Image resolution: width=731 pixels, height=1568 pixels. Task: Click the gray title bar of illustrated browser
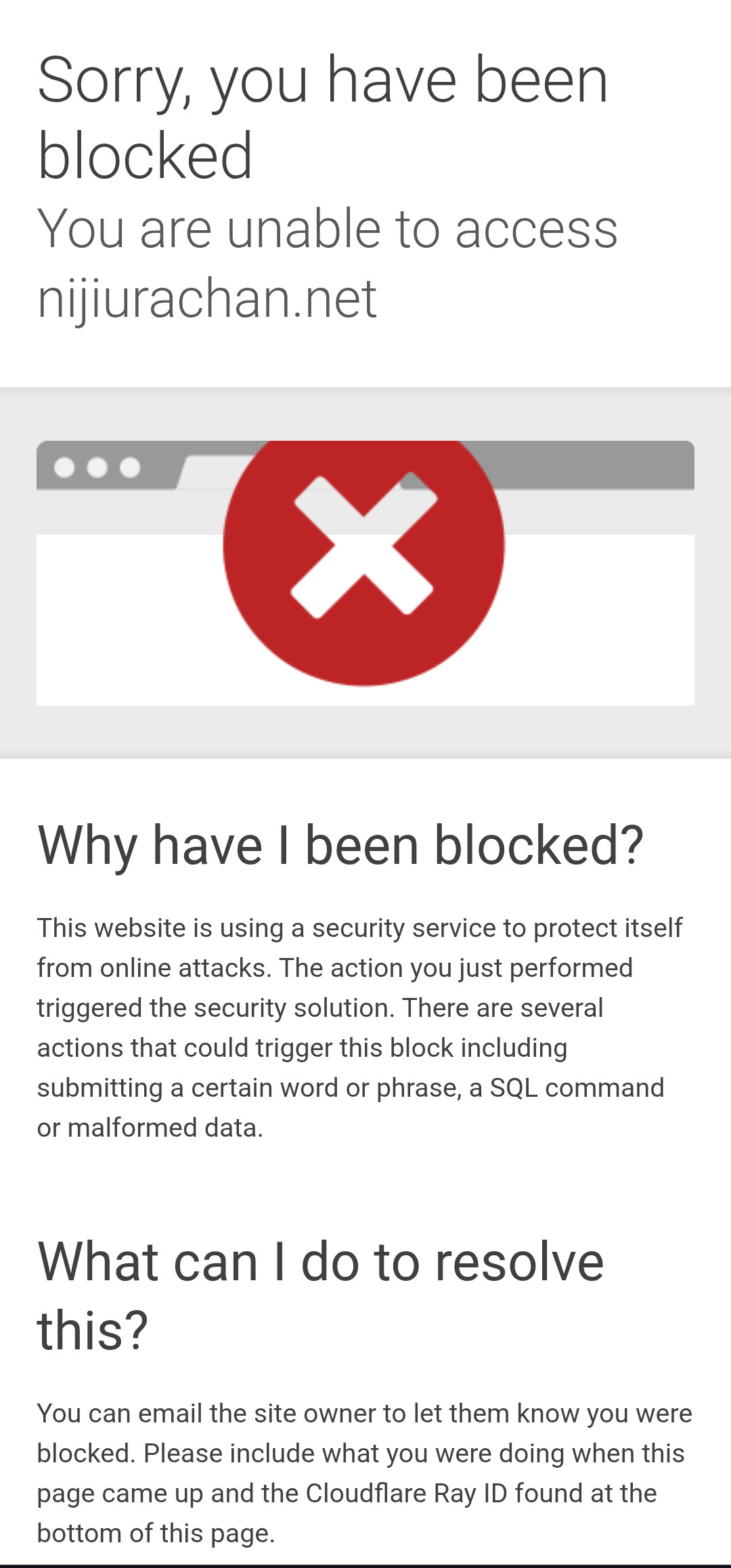pos(596,464)
